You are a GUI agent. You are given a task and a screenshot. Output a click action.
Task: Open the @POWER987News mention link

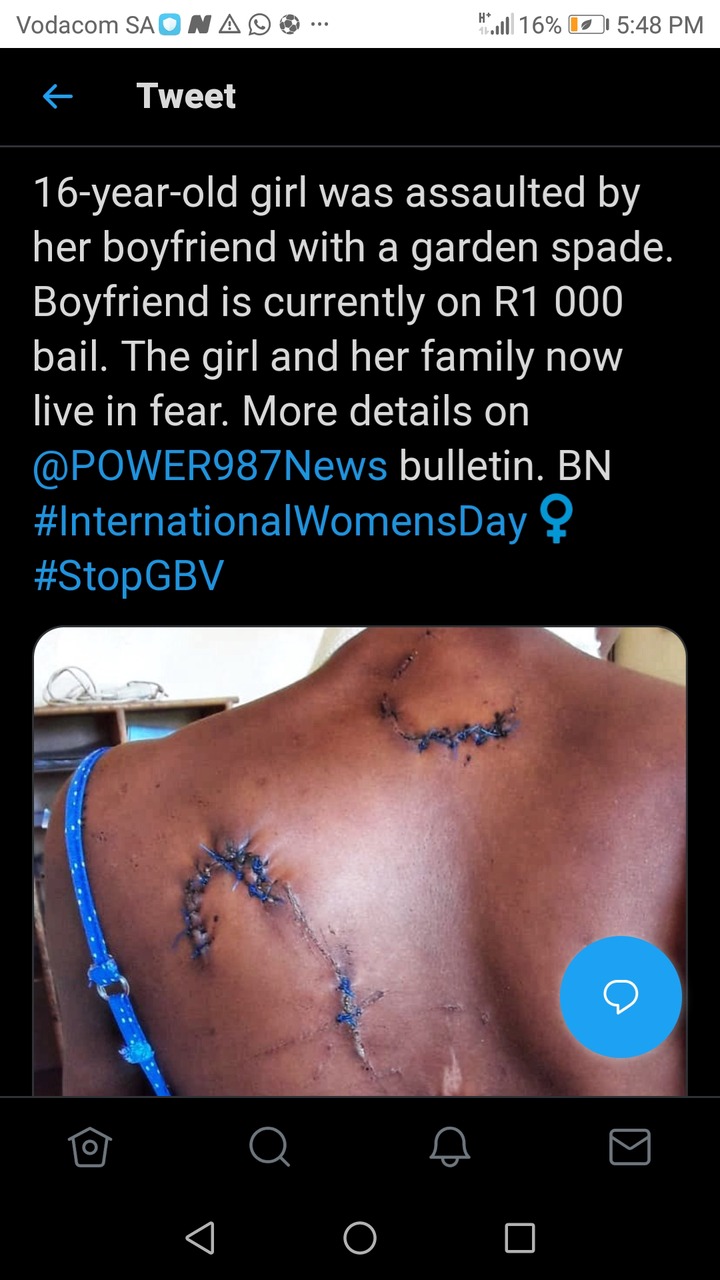pyautogui.click(x=210, y=466)
